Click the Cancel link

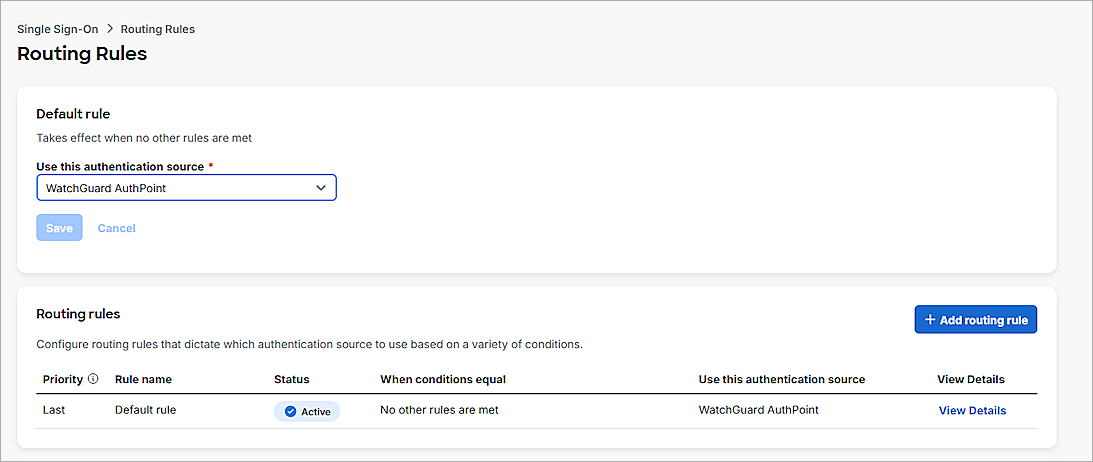point(116,228)
